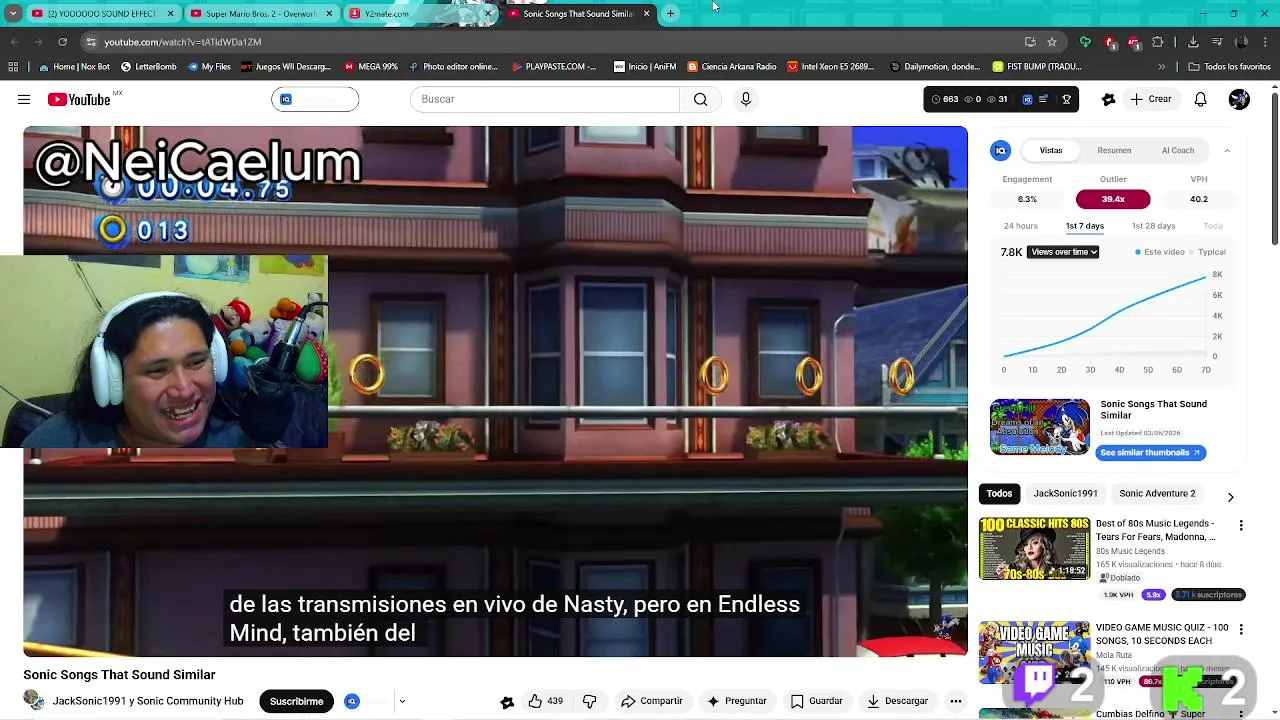Screen dimensions: 1280x720
Task: Click the stats widget IQ icon in header
Action: click(x=1027, y=99)
